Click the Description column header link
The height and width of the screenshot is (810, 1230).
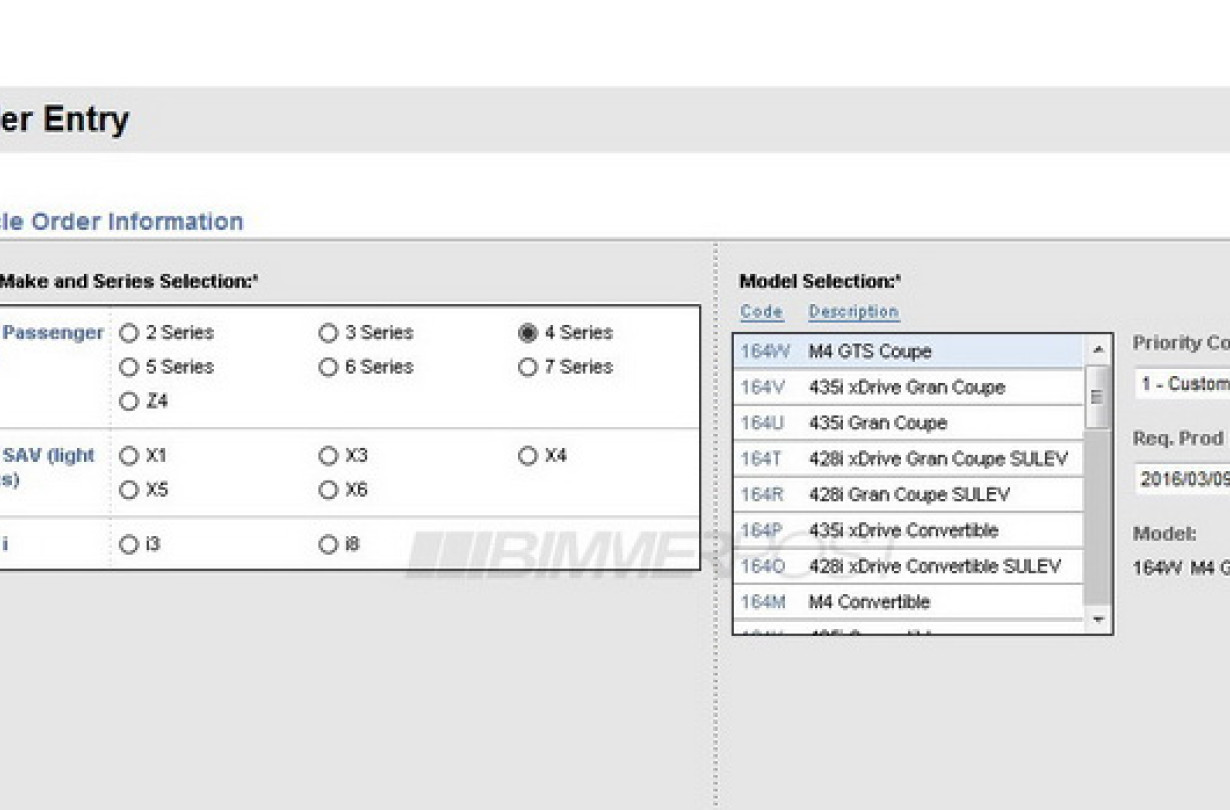[x=854, y=312]
